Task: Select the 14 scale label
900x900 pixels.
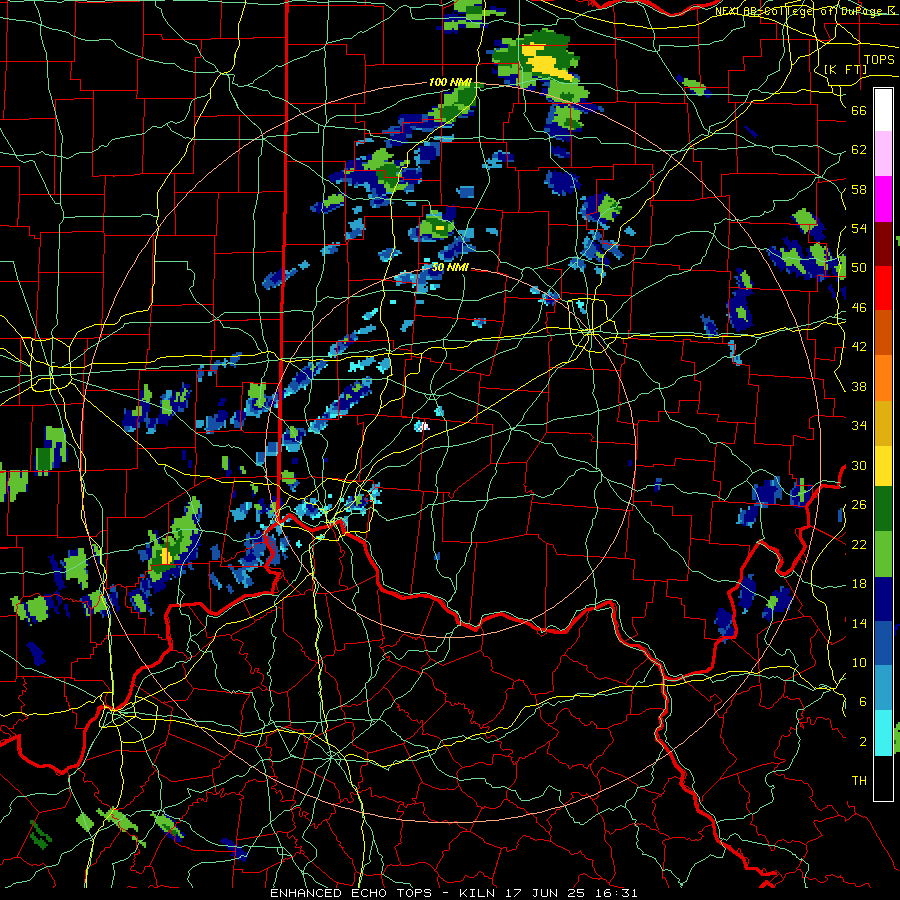Action: 859,623
